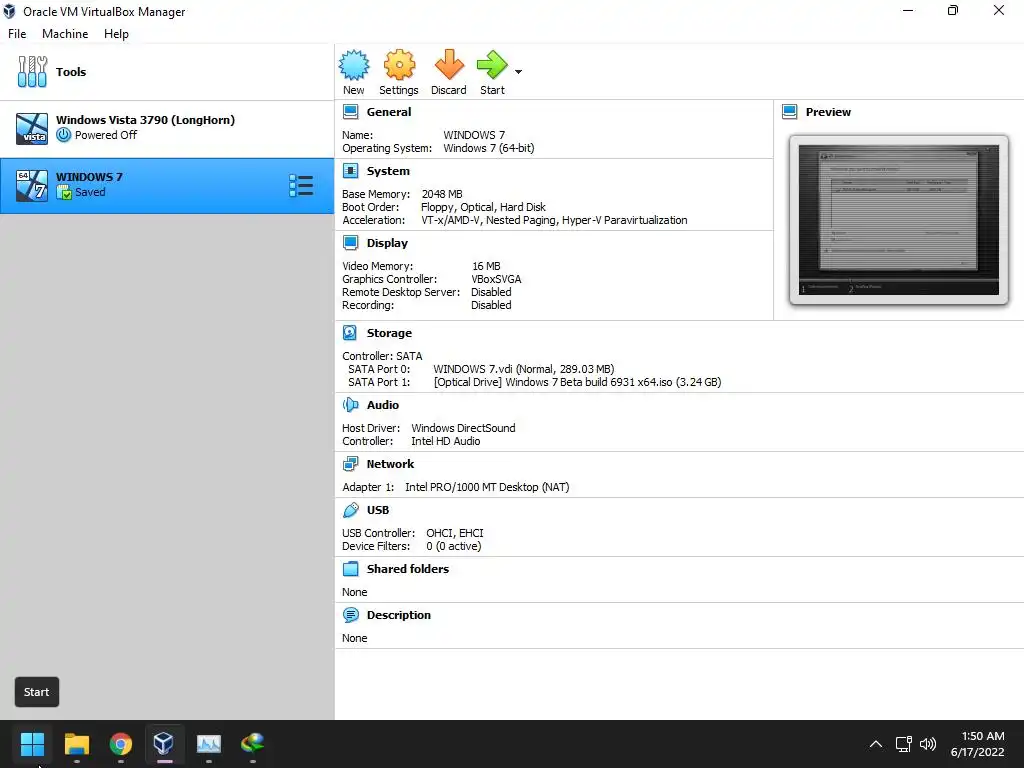The width and height of the screenshot is (1024, 768).
Task: Show hidden system tray icons chevron
Action: [x=876, y=744]
